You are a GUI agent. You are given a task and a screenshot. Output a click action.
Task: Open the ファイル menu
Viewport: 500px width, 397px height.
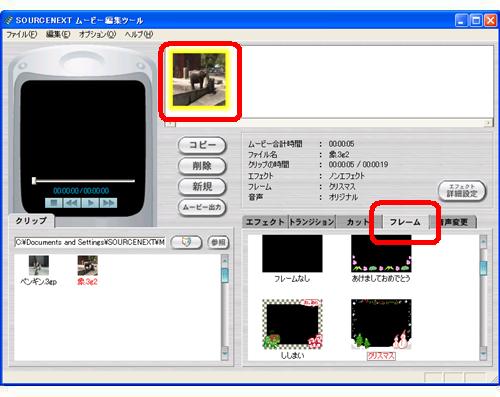22,34
